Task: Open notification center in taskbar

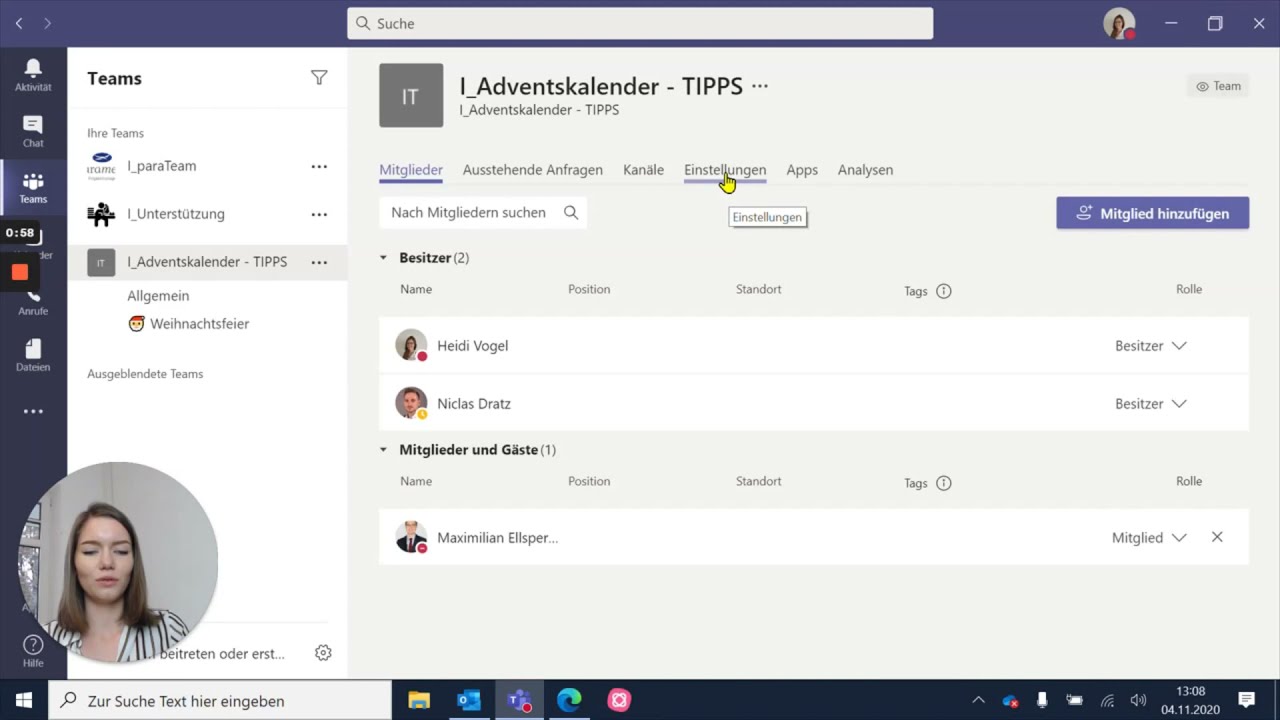Action: click(x=1246, y=700)
